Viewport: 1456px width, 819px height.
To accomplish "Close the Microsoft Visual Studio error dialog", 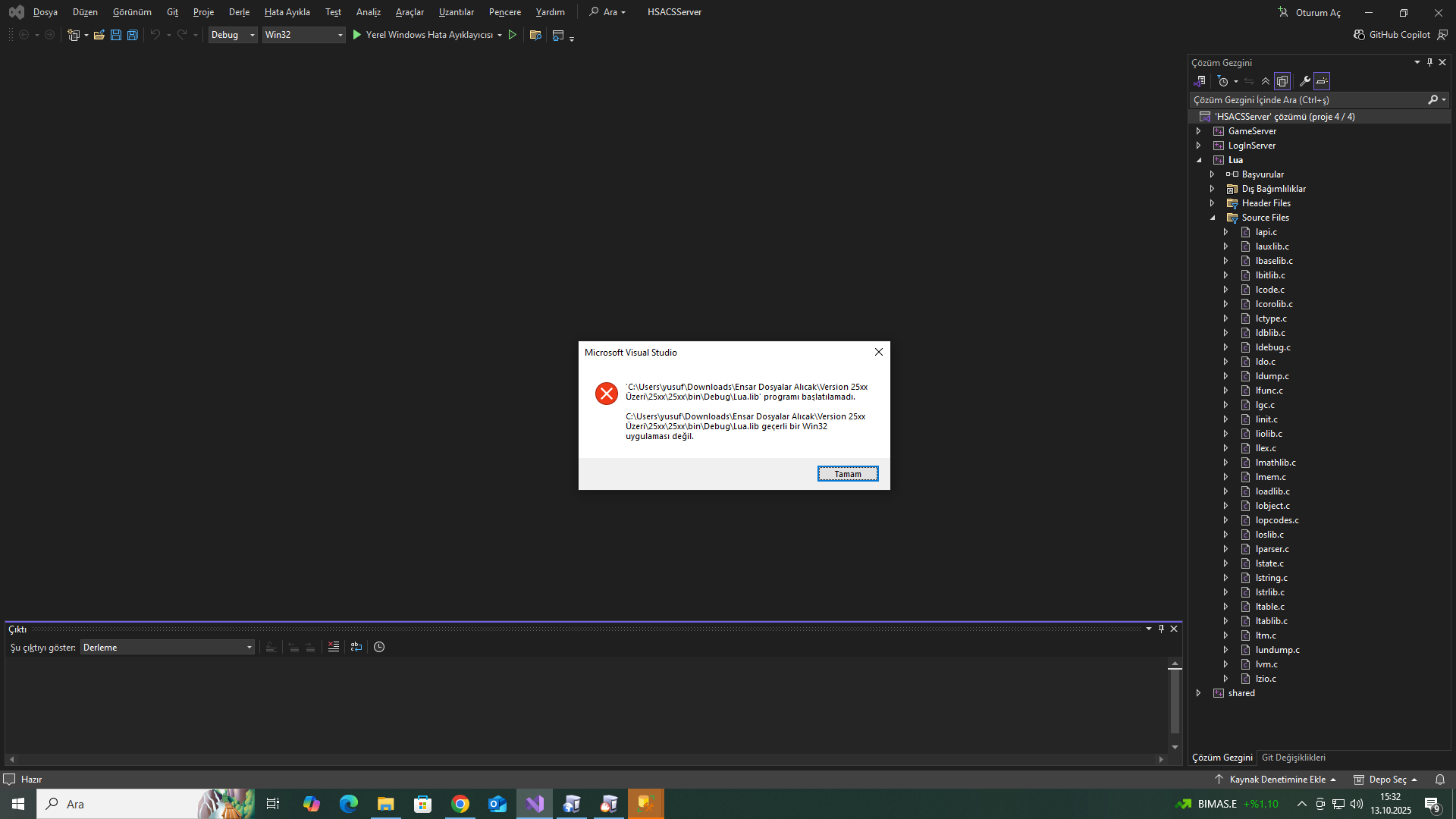I will (x=879, y=352).
